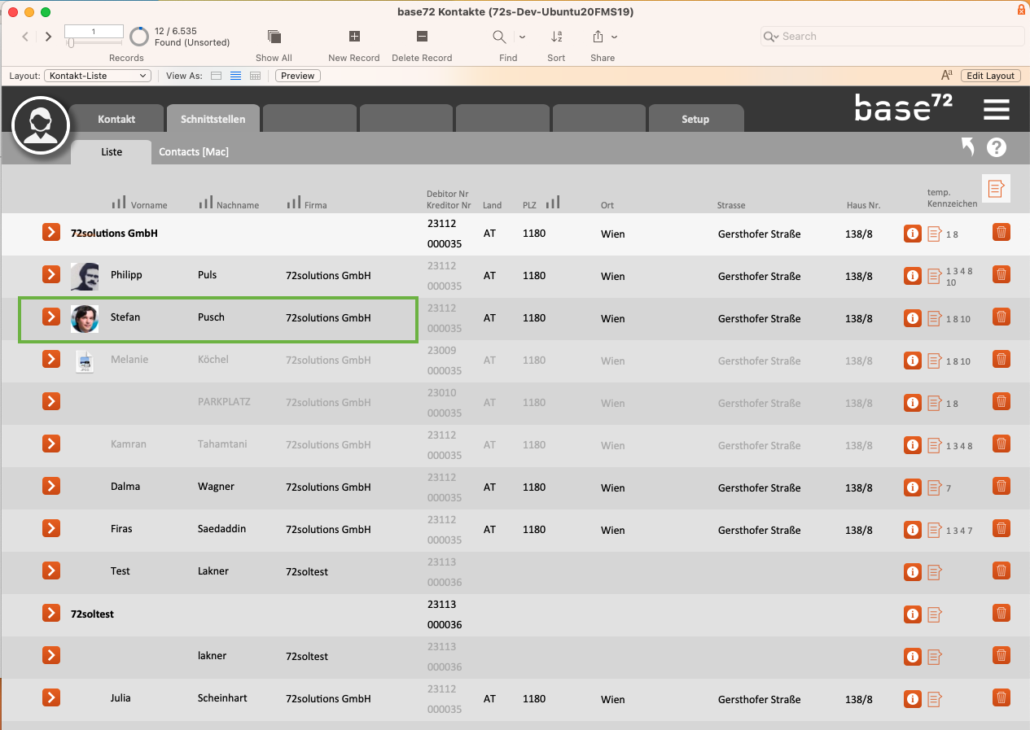Click the '72solutions GmbH' bold company name
The image size is (1030, 730).
click(114, 233)
